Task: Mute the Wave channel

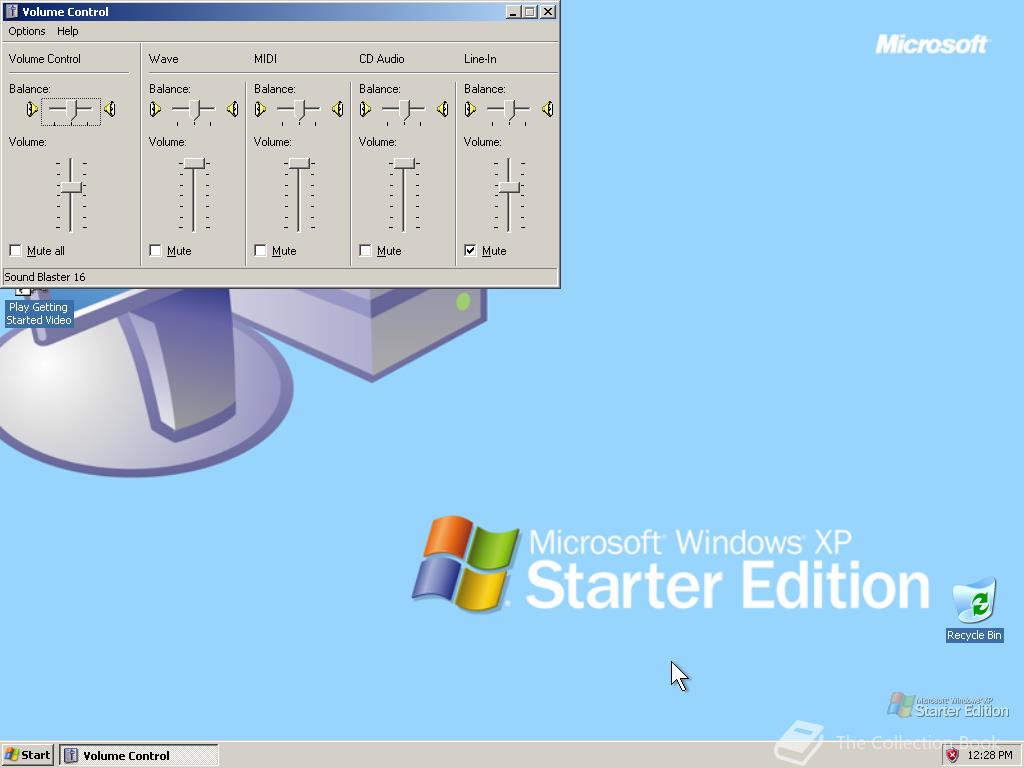Action: [155, 251]
